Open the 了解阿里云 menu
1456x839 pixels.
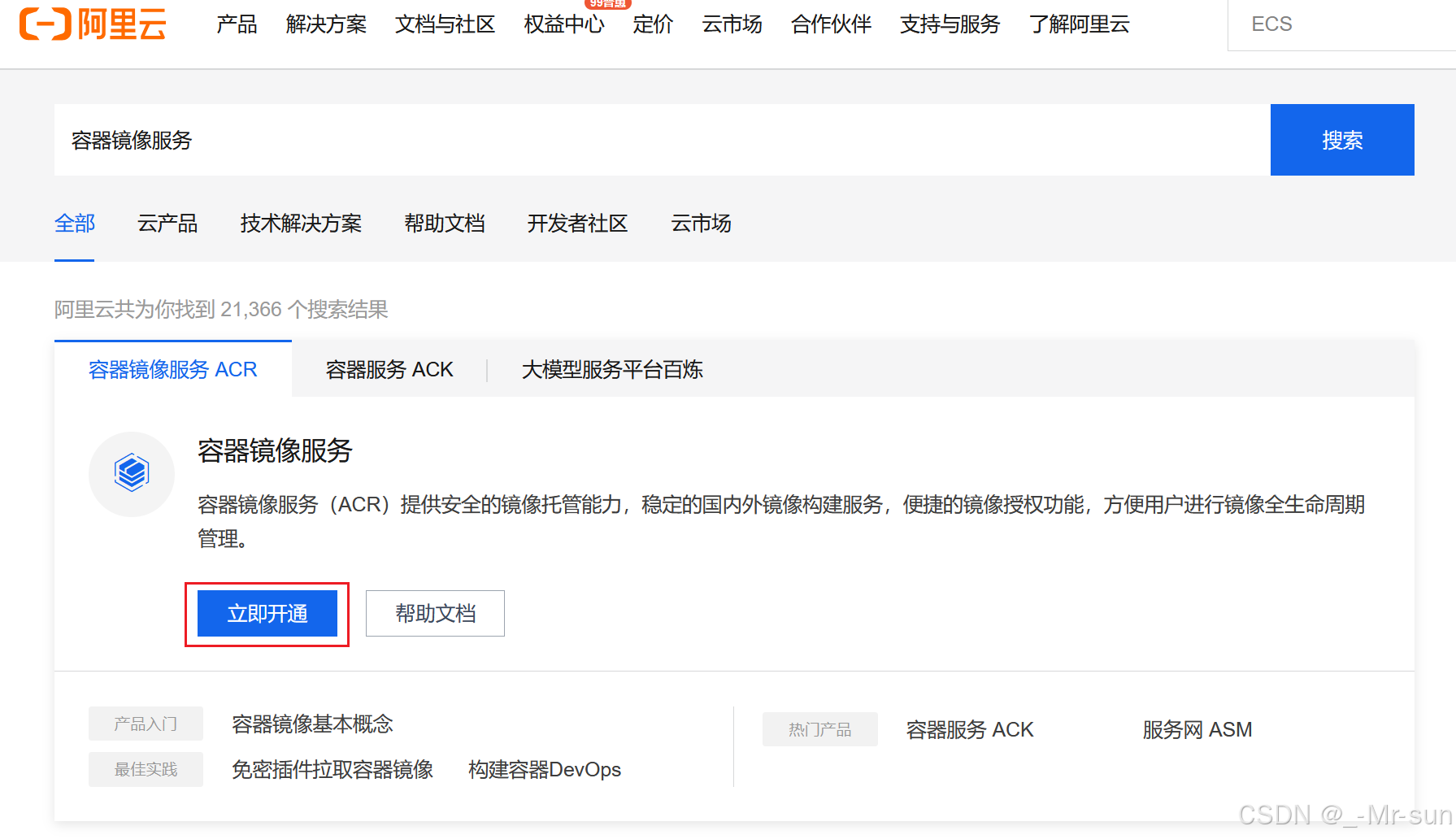coord(1079,24)
